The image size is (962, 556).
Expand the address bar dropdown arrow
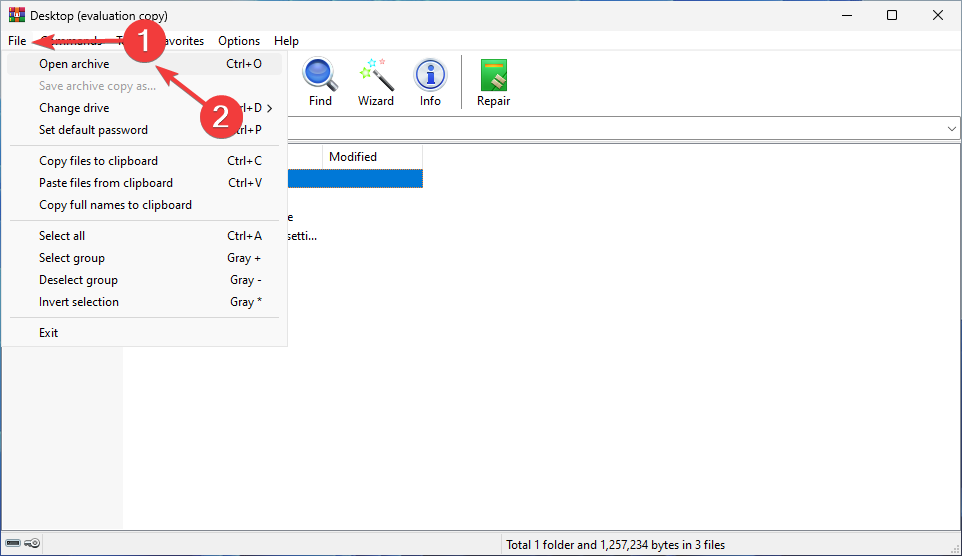pos(952,129)
